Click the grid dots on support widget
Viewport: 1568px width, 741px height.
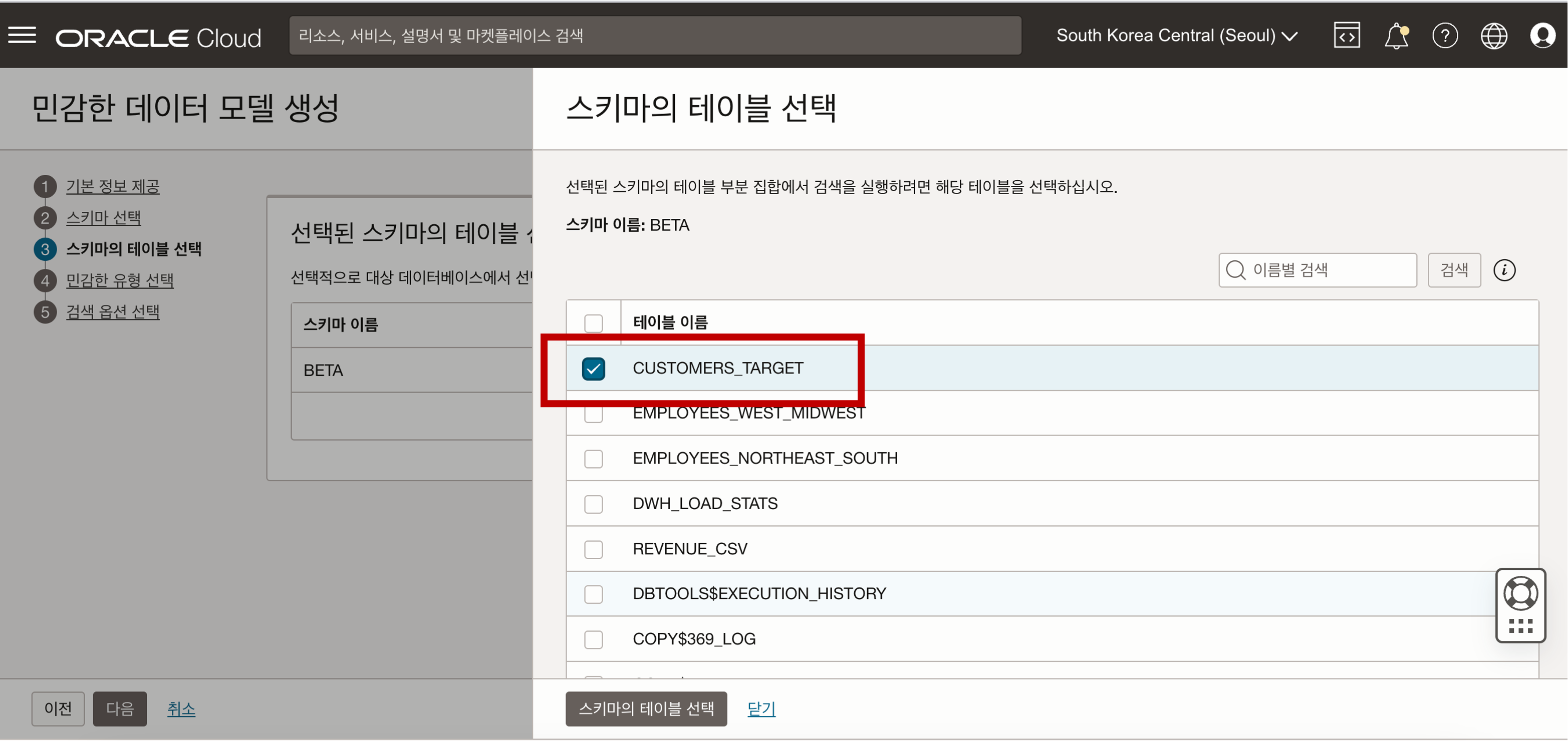click(x=1520, y=626)
